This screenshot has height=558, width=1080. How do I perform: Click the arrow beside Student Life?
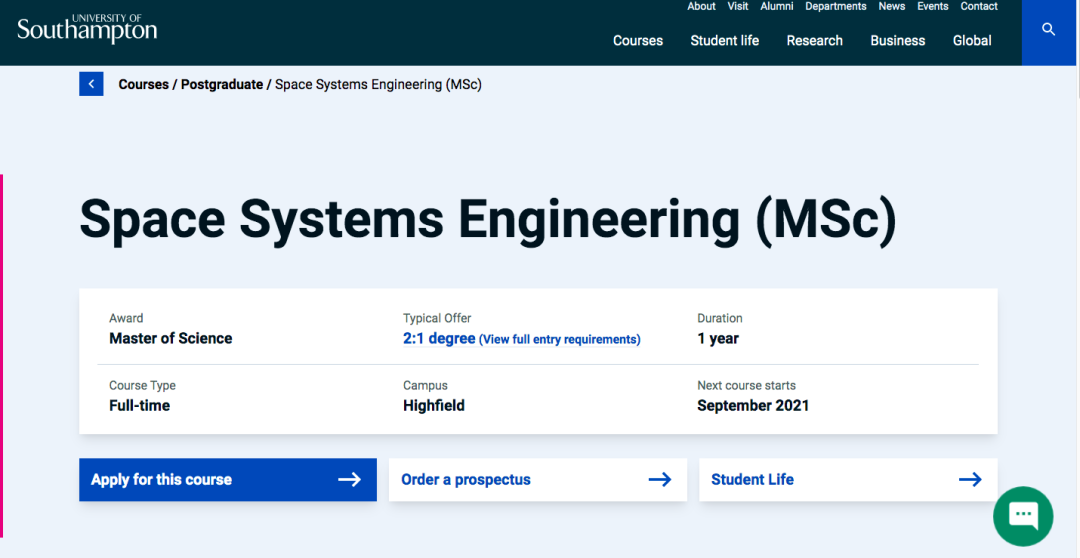click(970, 479)
